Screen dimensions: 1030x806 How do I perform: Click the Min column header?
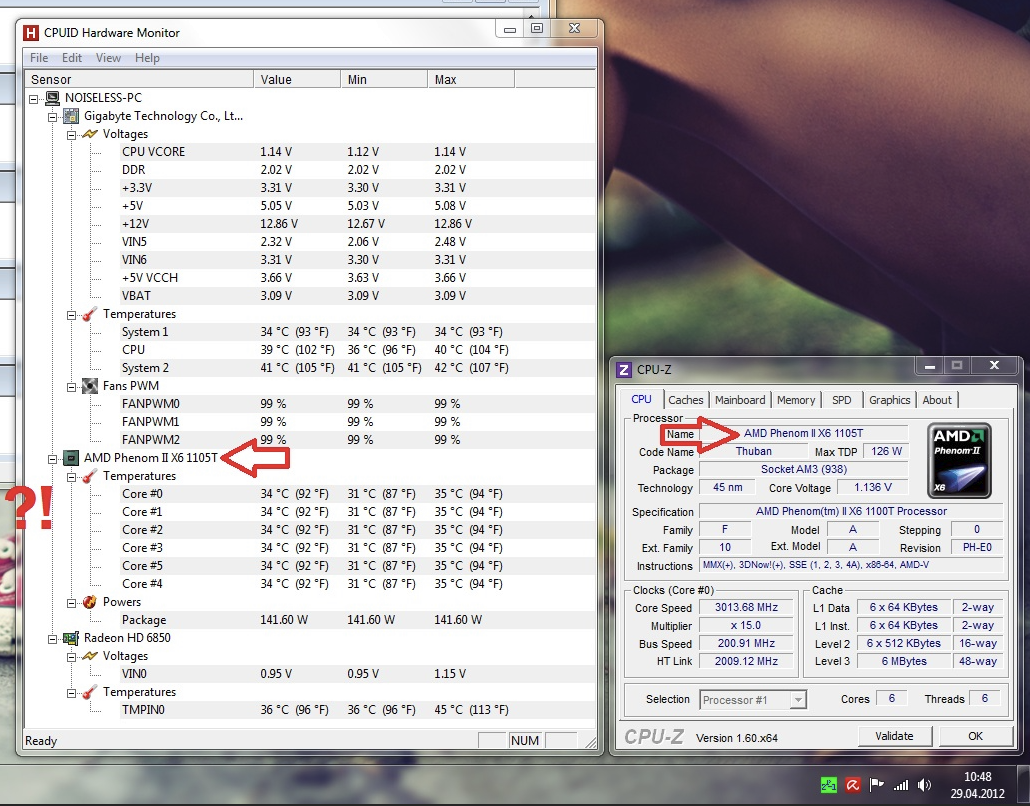pyautogui.click(x=384, y=79)
